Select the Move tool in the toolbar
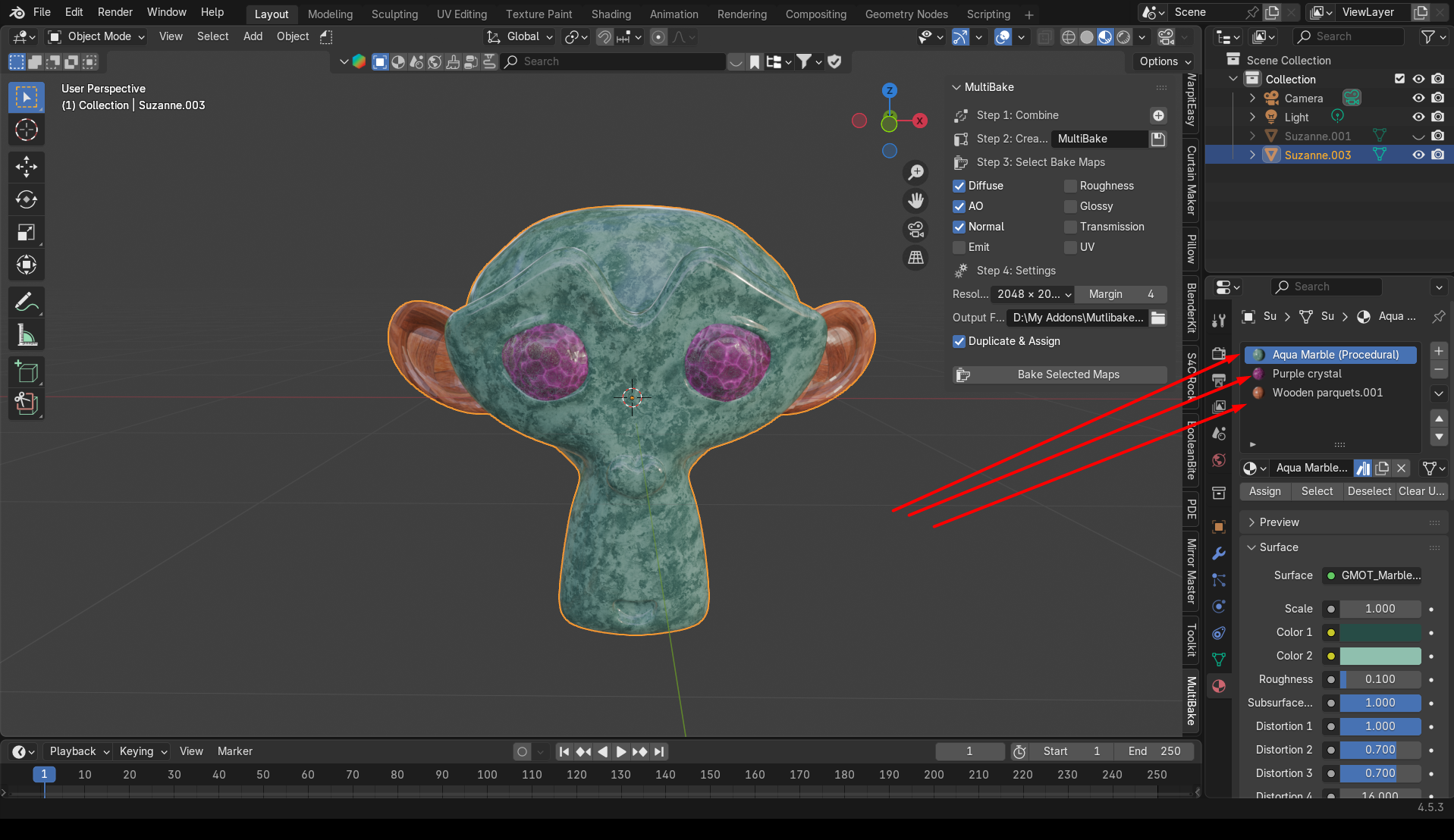The image size is (1454, 840). point(27,166)
